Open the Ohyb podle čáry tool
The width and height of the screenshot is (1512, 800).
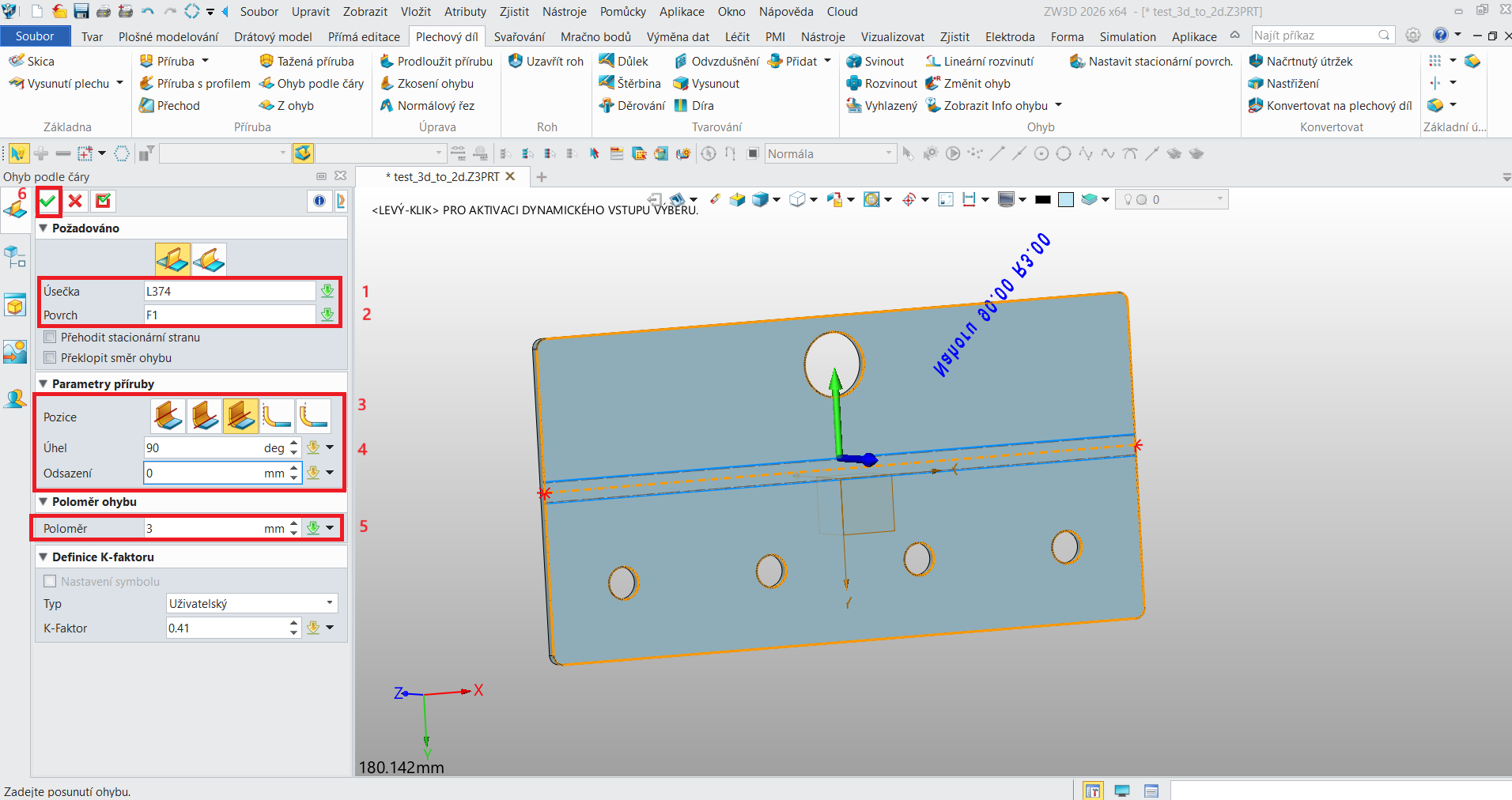(312, 83)
